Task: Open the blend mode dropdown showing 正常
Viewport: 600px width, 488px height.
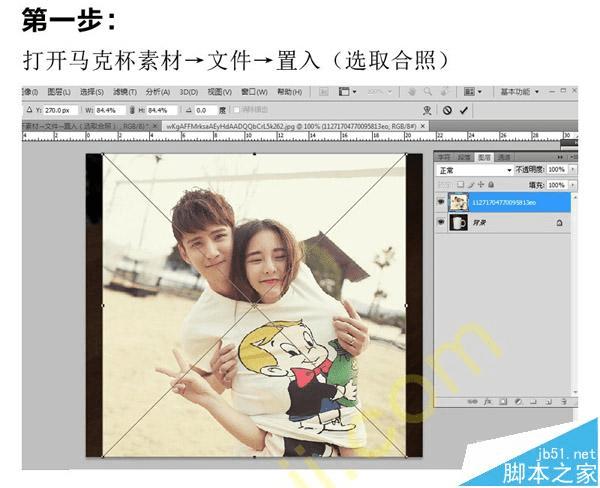Action: click(x=475, y=170)
